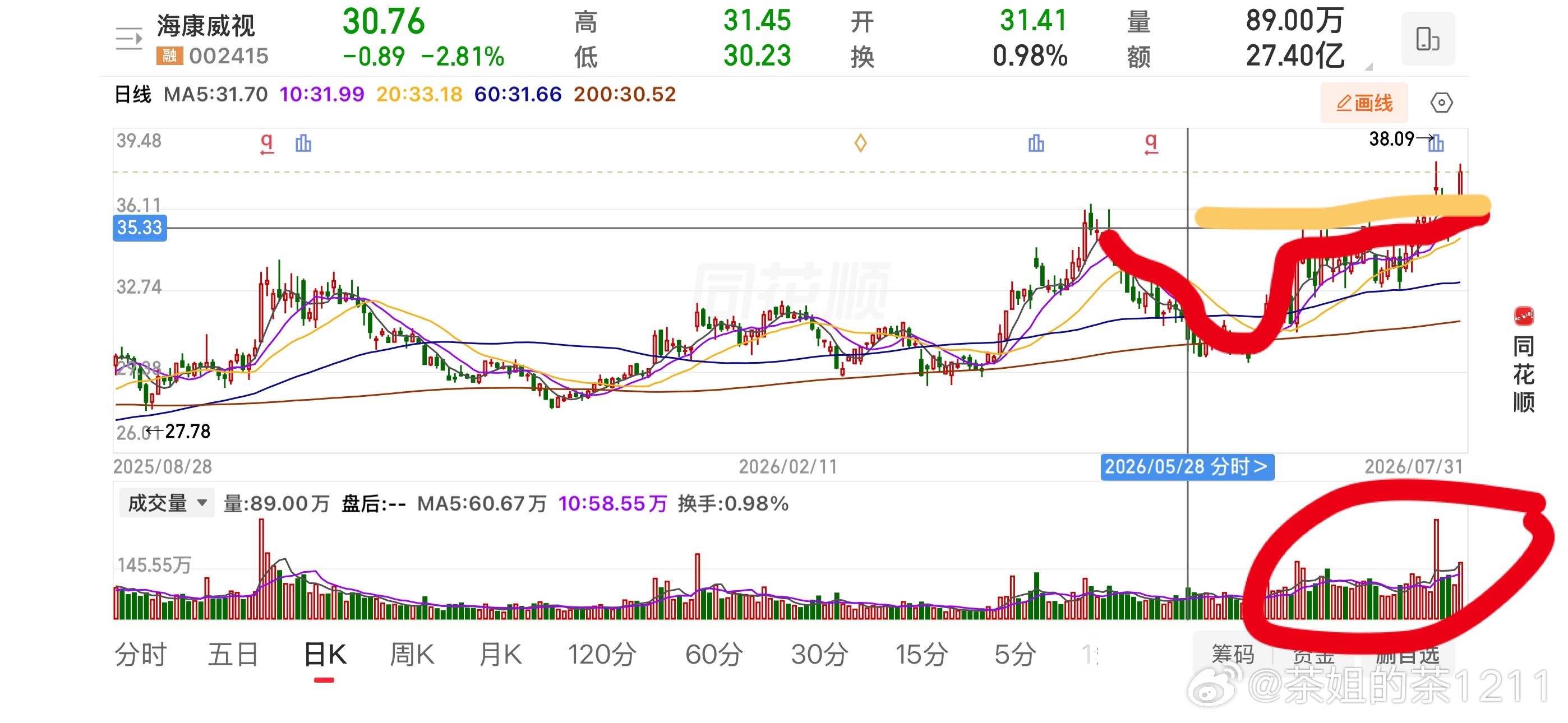Click the 38.09 high price annotation
The height and width of the screenshot is (723, 1568).
(x=1391, y=140)
